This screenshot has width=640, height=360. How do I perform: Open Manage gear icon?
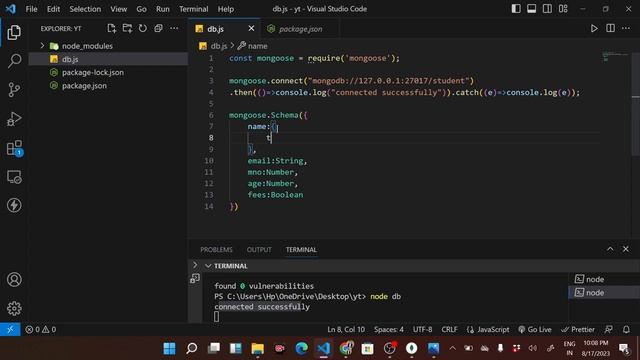pyautogui.click(x=14, y=308)
